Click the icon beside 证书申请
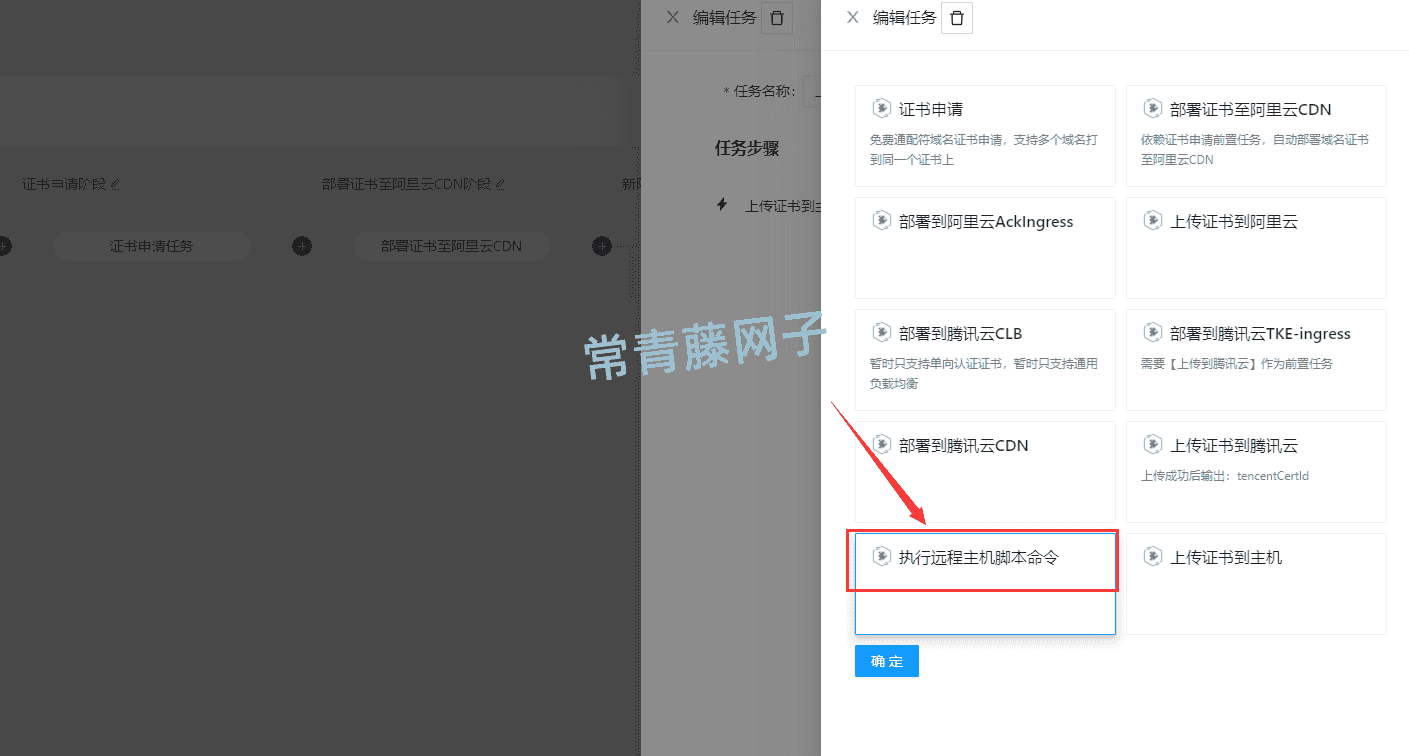 click(881, 108)
